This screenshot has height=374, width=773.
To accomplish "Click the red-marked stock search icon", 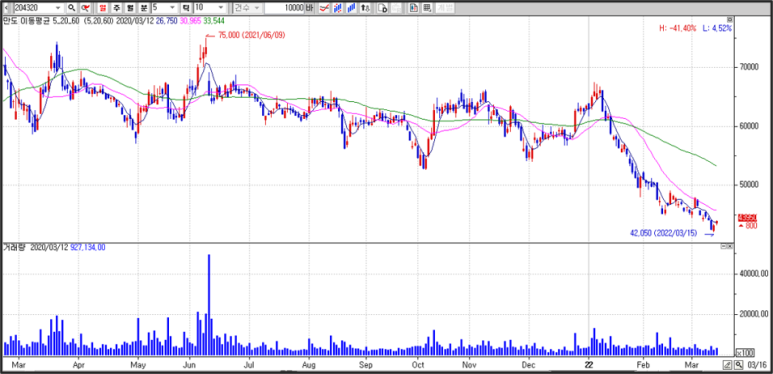I will [86, 8].
